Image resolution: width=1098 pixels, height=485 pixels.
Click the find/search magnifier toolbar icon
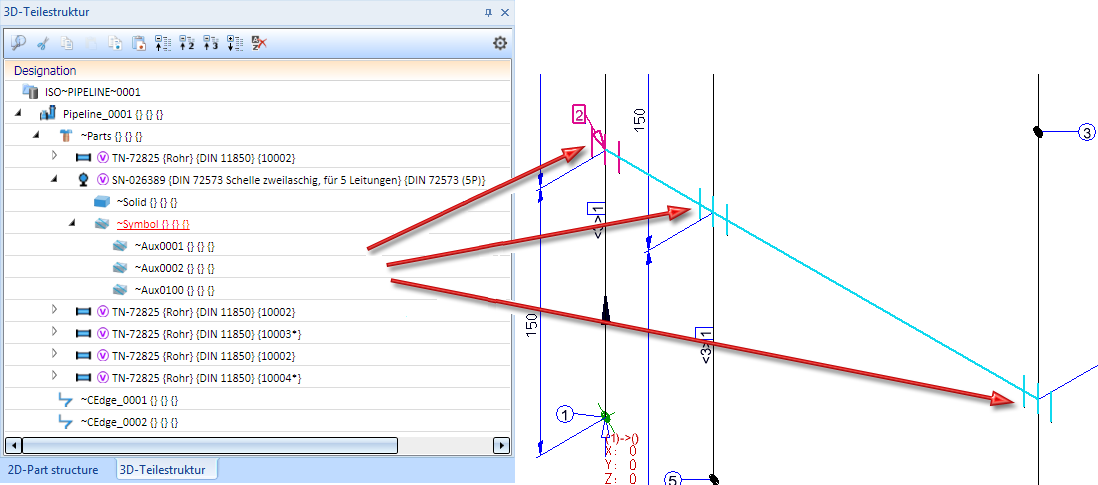tap(18, 43)
